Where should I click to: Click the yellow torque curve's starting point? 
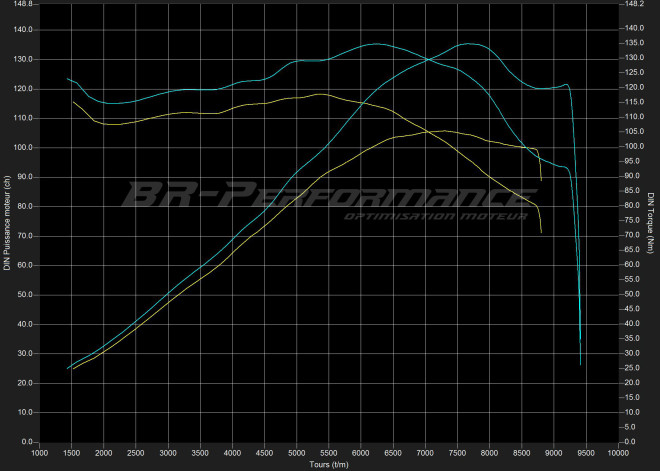point(73,101)
